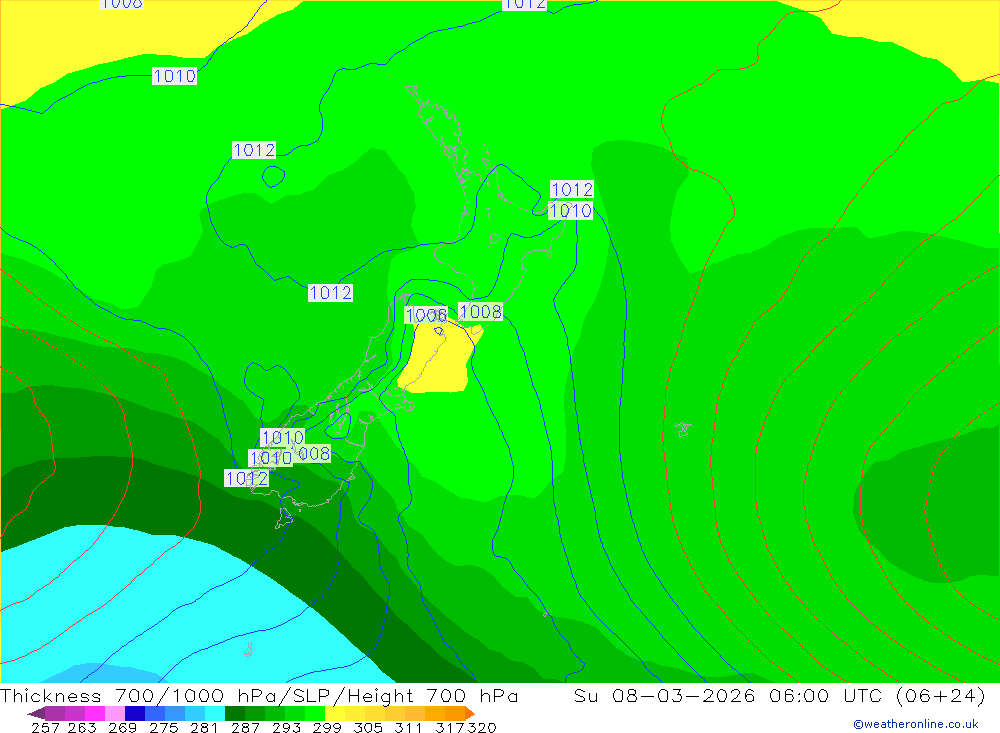Image resolution: width=1000 pixels, height=733 pixels.
Task: Click the 1012 isobar label just left of the 1006 low
Action: 330,293
